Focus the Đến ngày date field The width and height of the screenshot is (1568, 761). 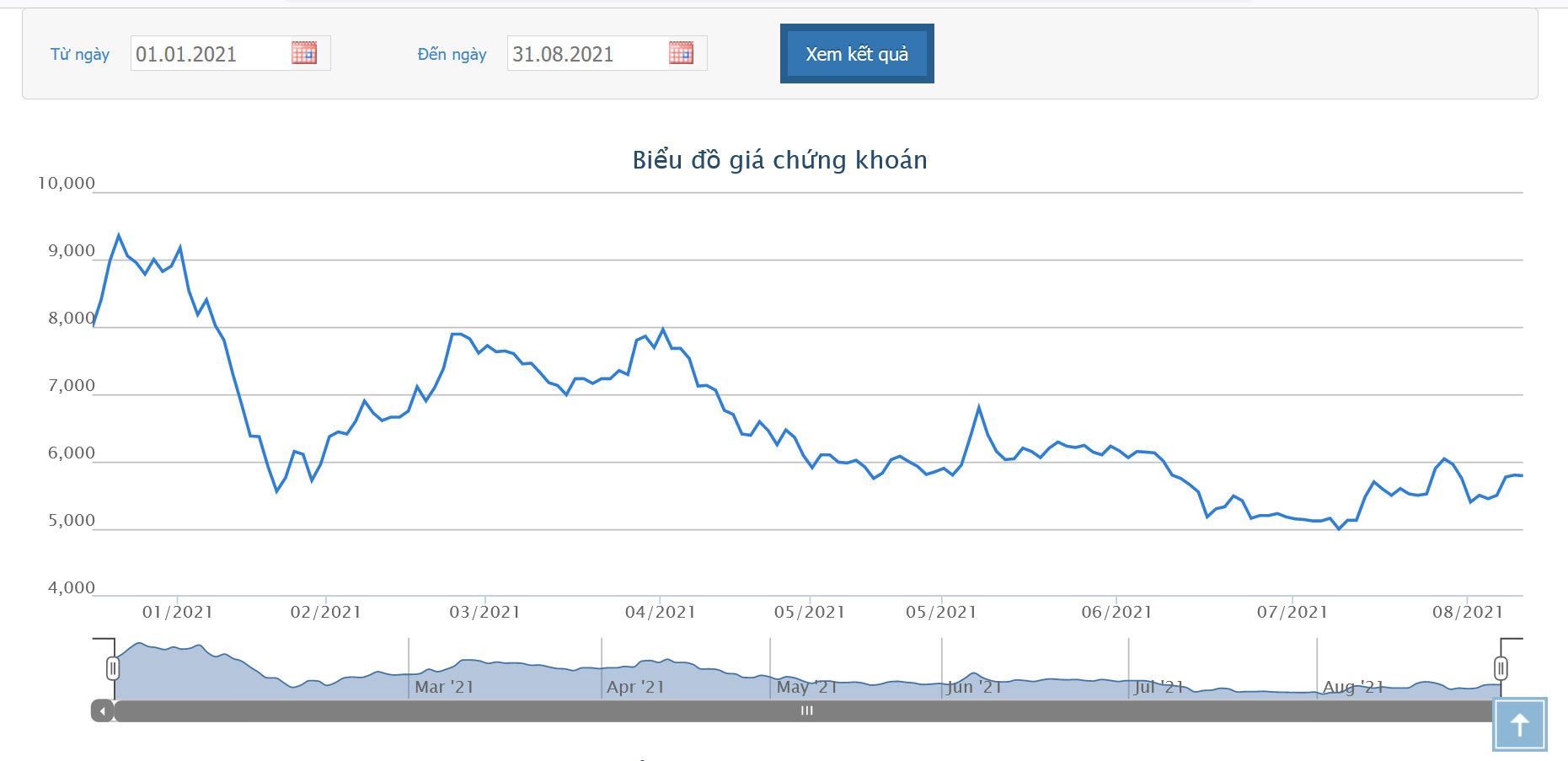pos(607,53)
